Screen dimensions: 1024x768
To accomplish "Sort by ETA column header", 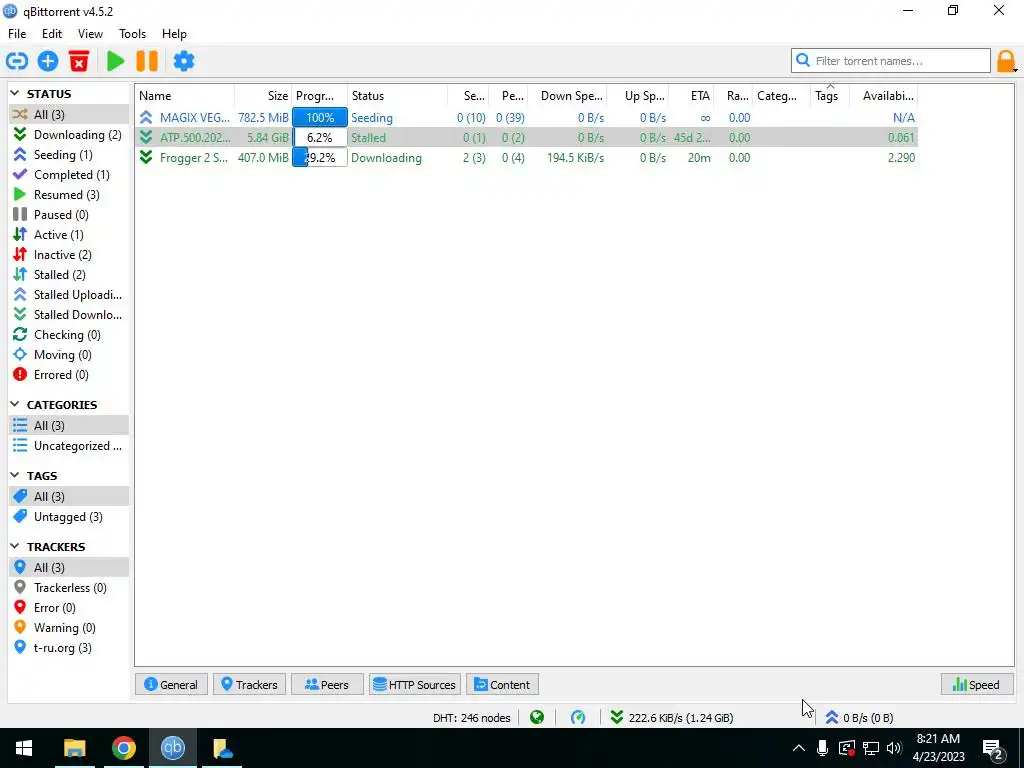I will [x=692, y=96].
